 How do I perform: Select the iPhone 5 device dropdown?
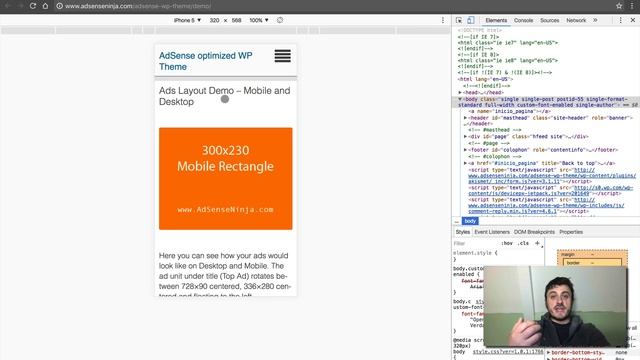pos(187,20)
